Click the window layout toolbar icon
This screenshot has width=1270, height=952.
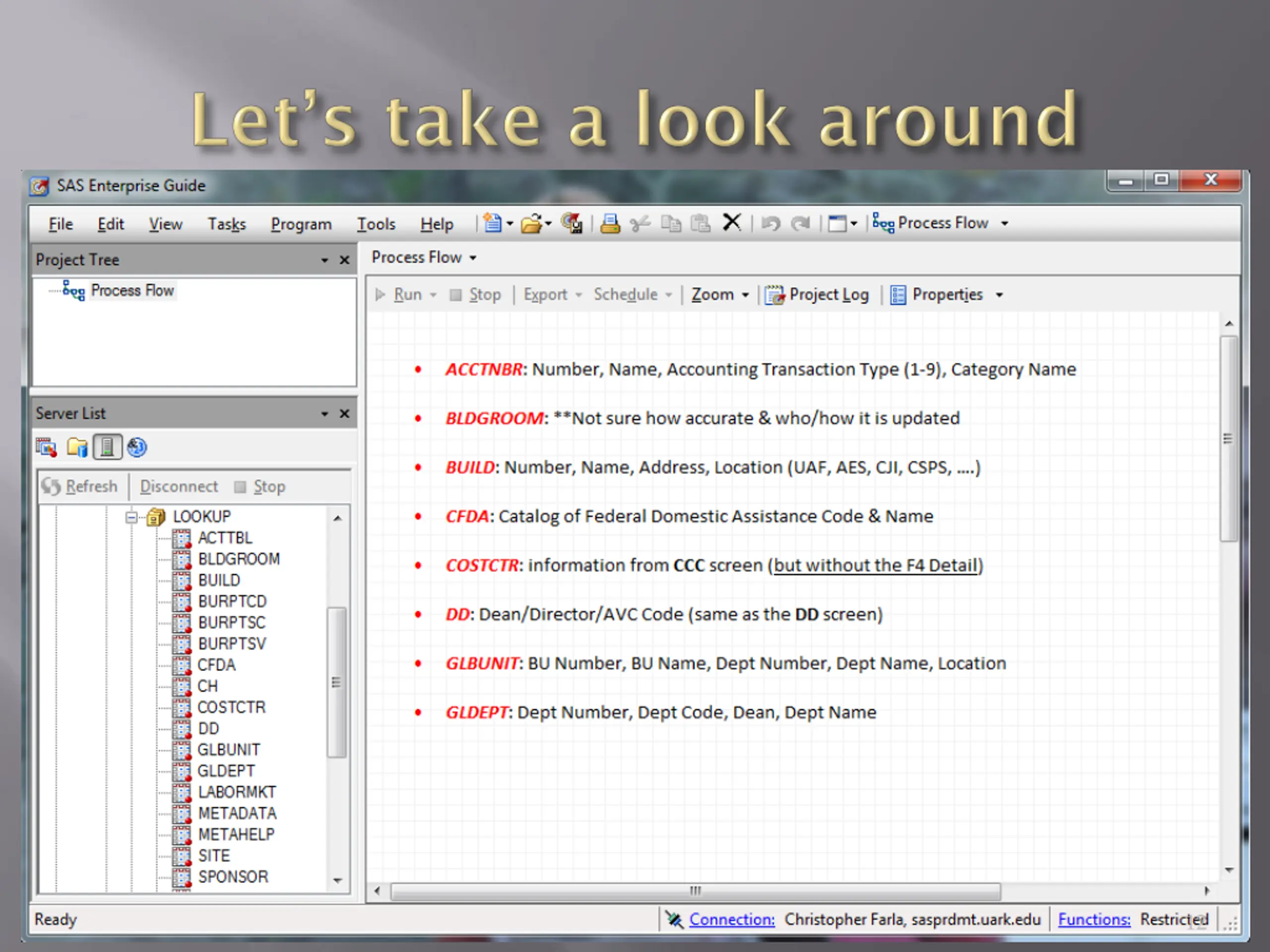click(837, 223)
